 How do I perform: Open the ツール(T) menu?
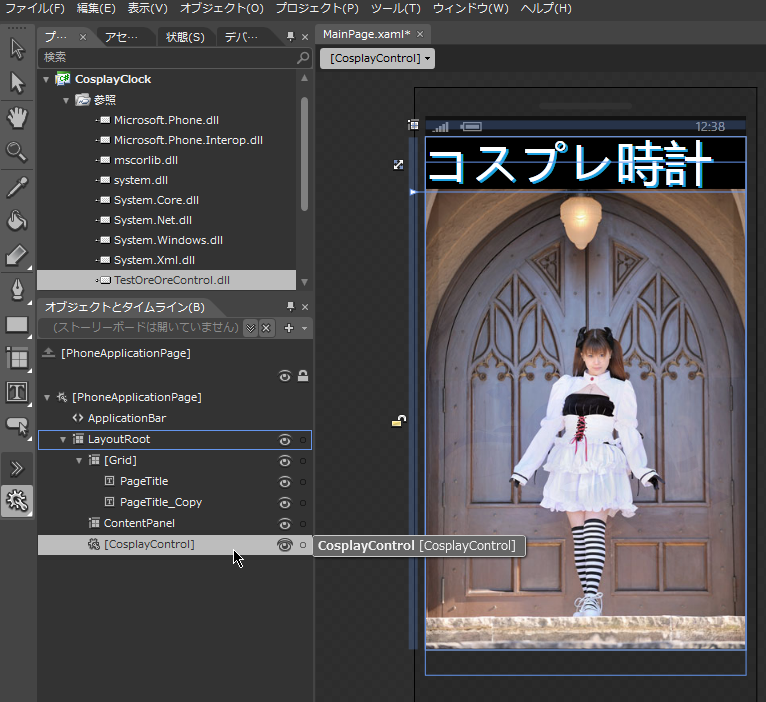396,8
